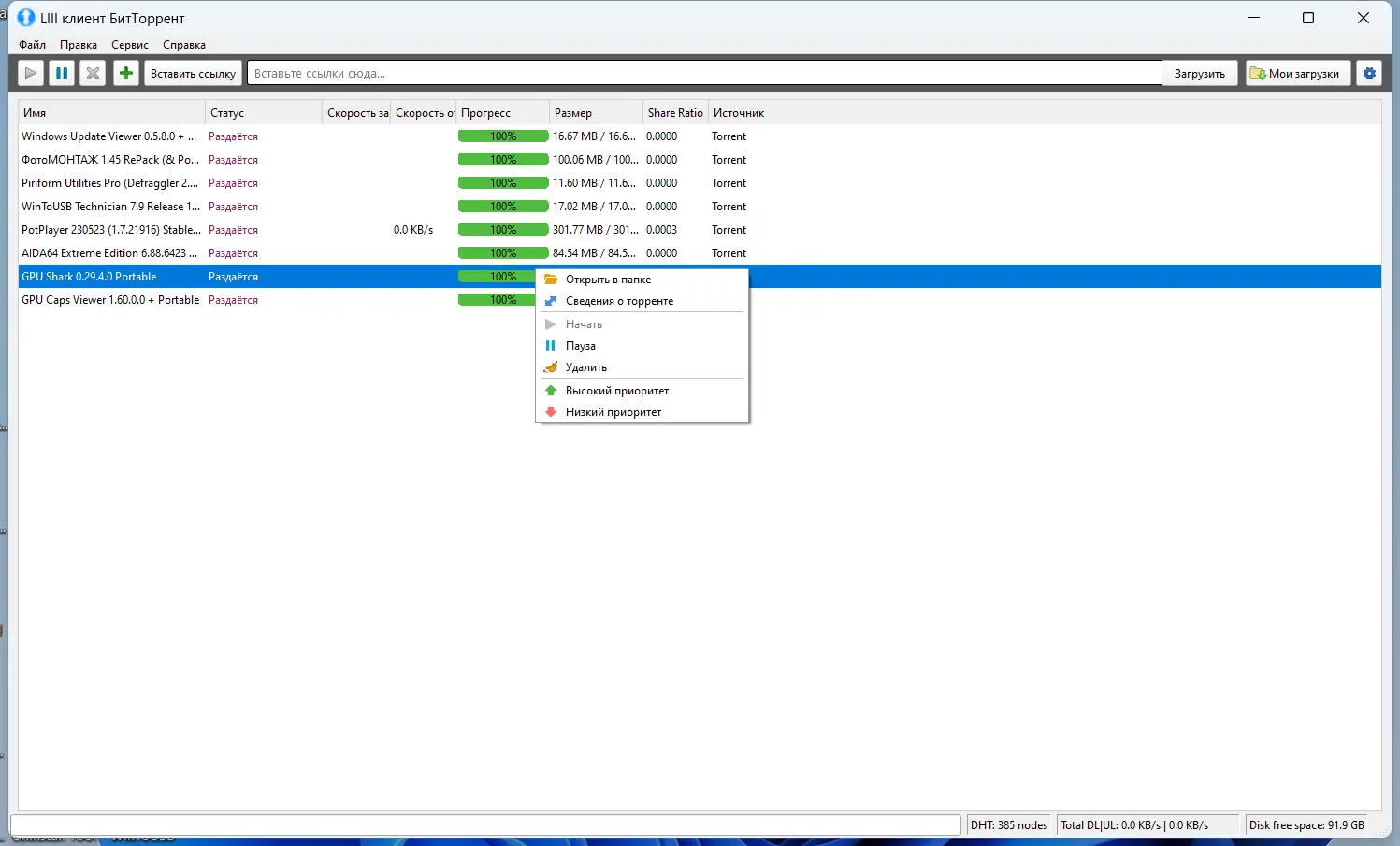
Task: Choose Пауза in the context menu
Action: point(642,346)
